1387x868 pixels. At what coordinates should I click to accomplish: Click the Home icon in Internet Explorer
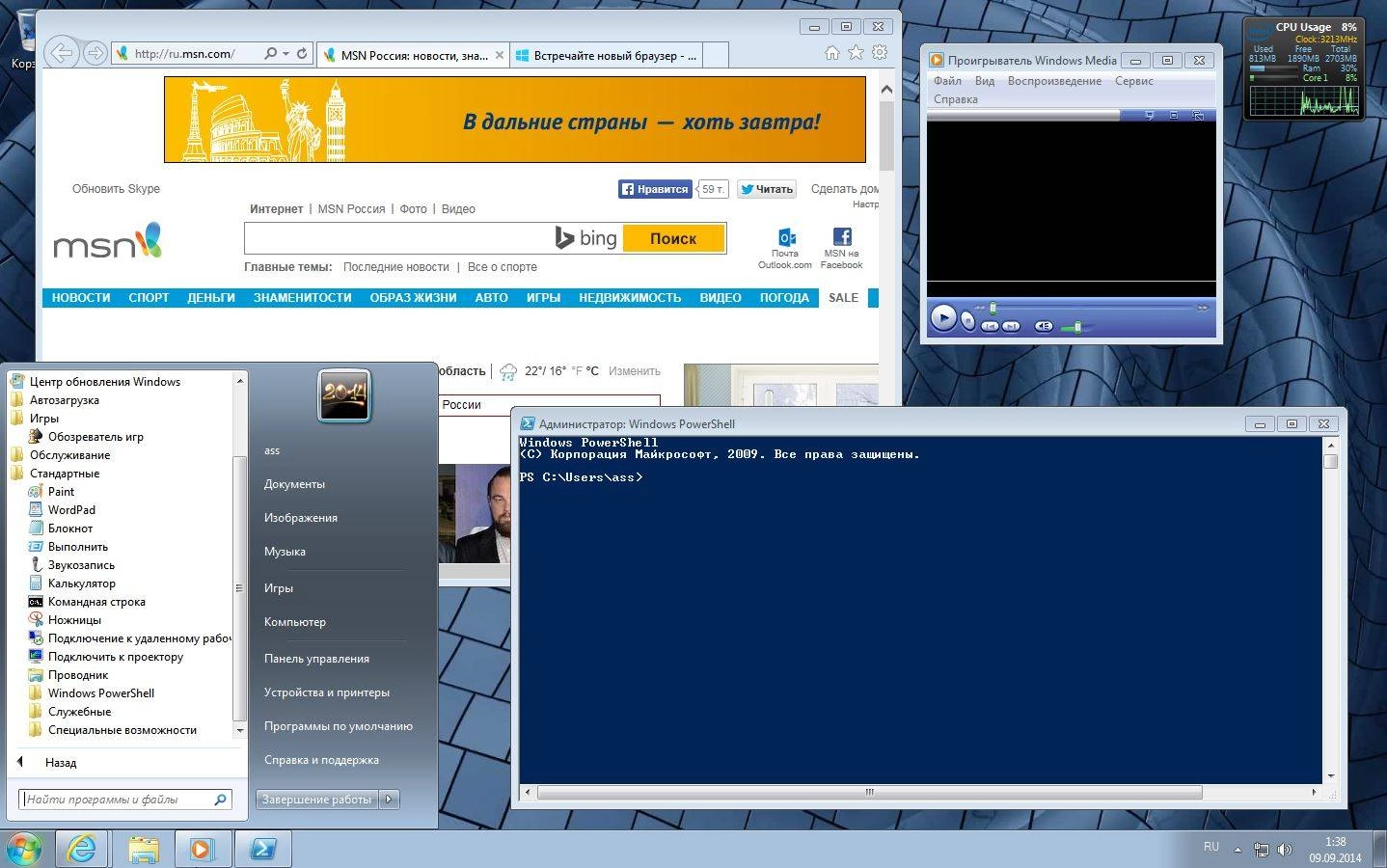tap(831, 53)
